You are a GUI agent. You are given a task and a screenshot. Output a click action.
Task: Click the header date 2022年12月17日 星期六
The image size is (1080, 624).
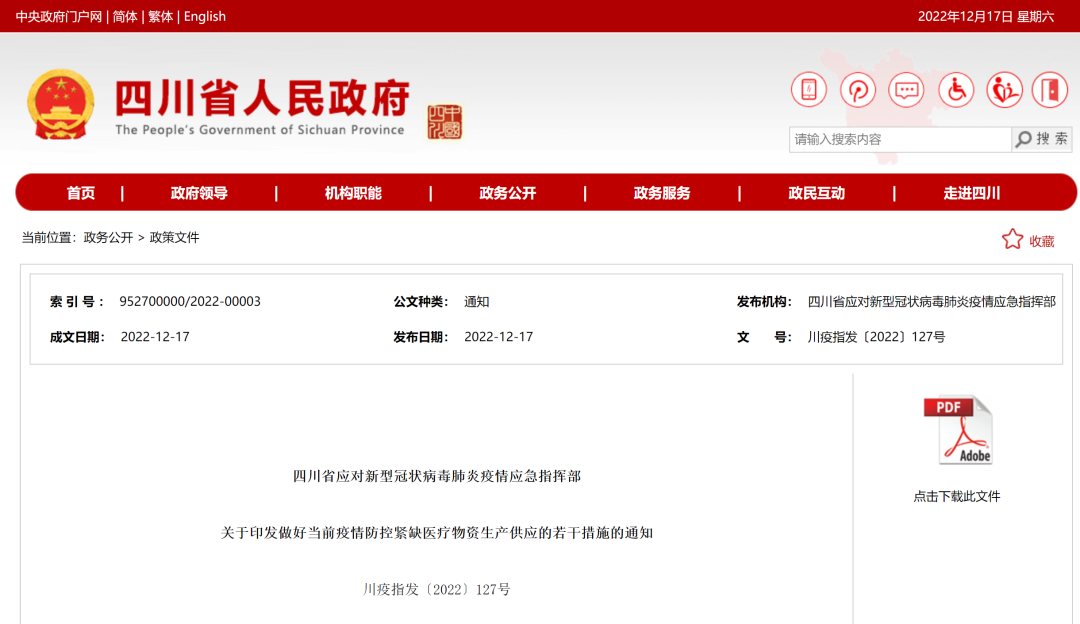(x=986, y=17)
